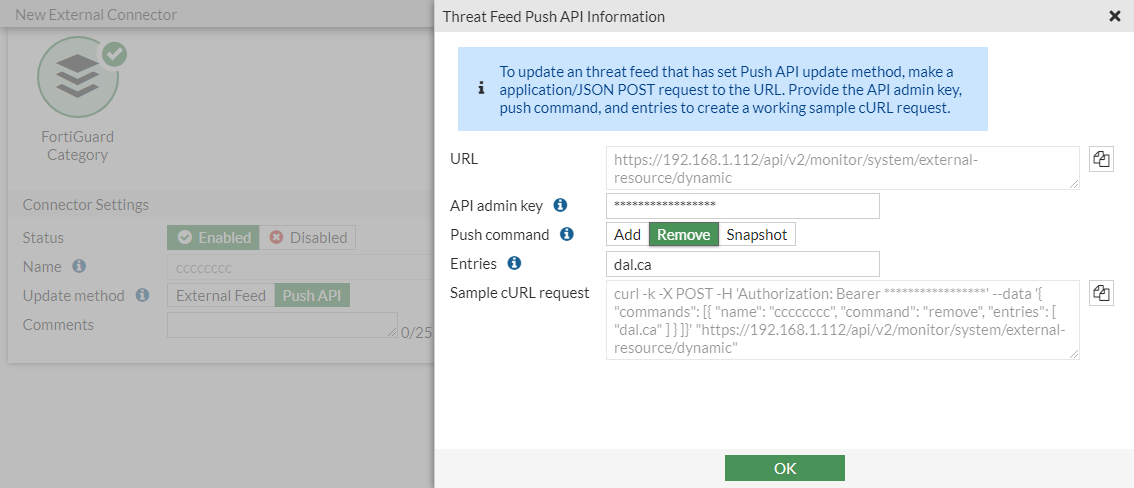Copy the sample cURL request
Image resolution: width=1134 pixels, height=488 pixels.
click(x=1101, y=293)
